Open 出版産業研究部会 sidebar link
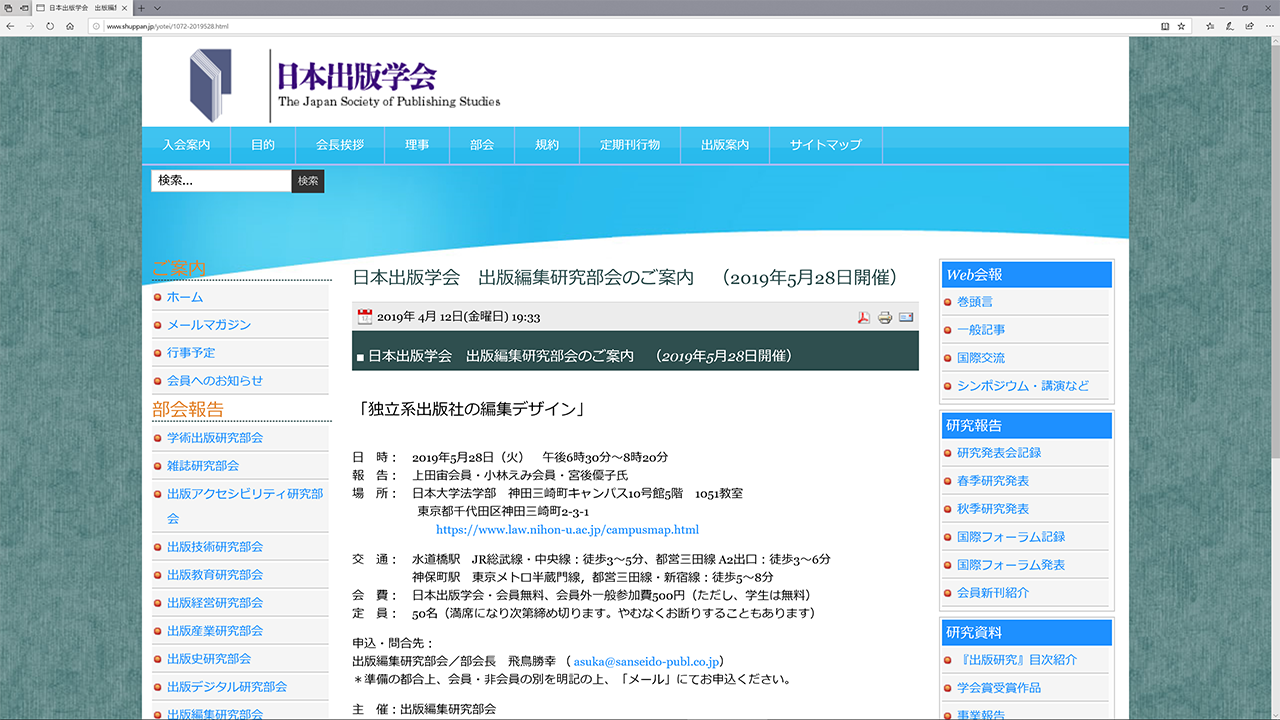 pyautogui.click(x=215, y=631)
